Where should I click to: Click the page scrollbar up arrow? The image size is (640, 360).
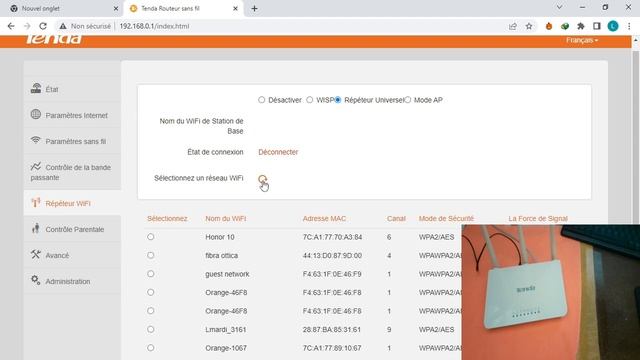point(636,40)
